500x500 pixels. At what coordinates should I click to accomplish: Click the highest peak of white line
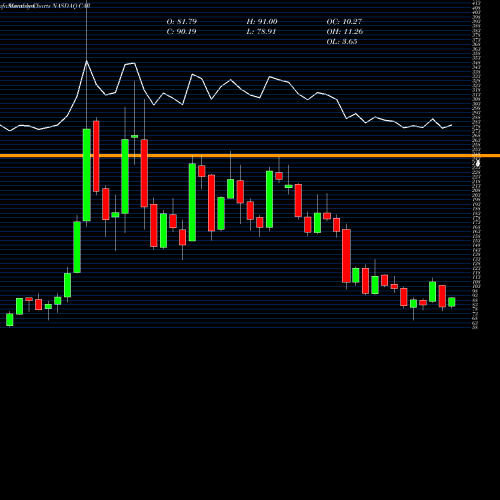(x=87, y=61)
